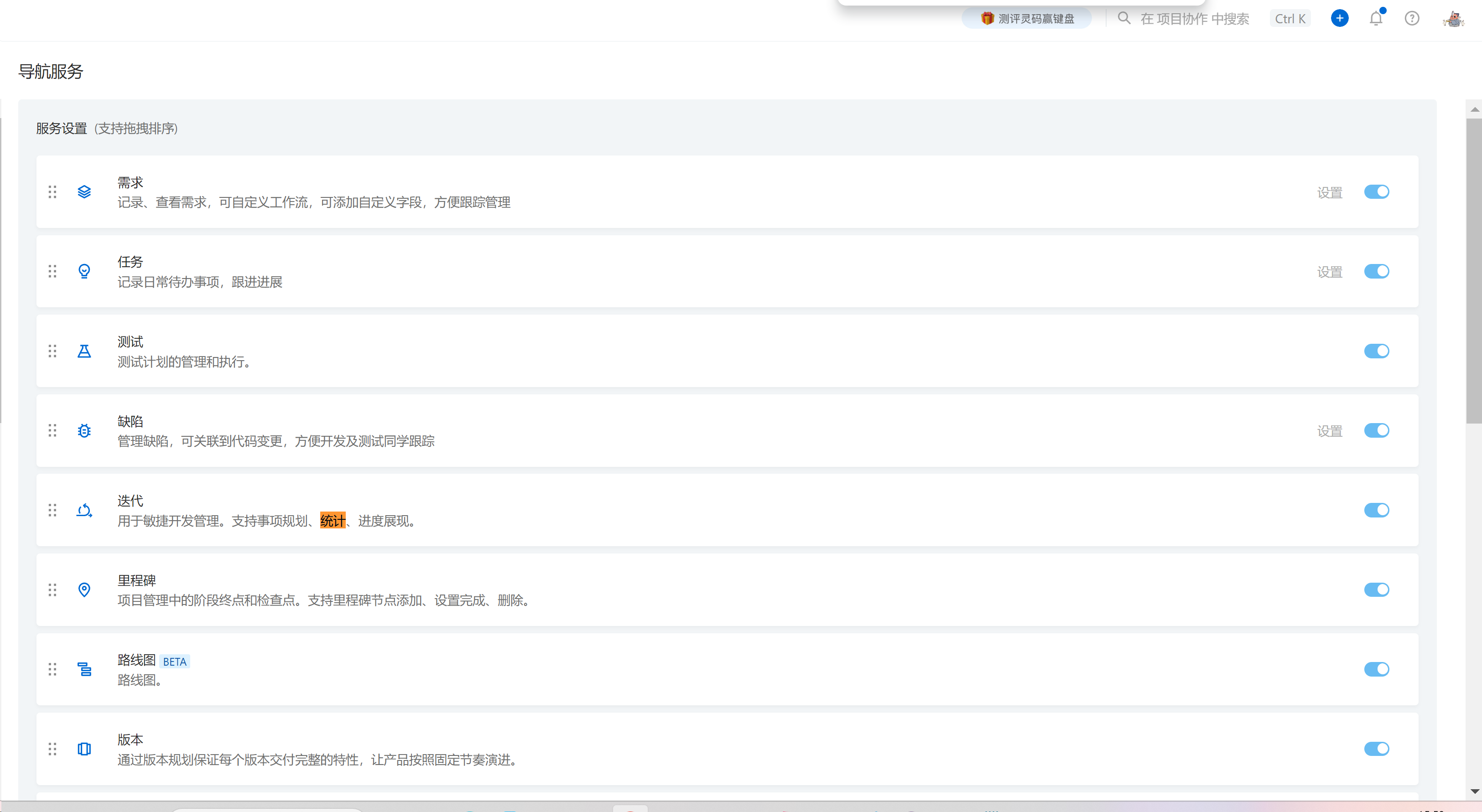
Task: Click description 测试计划的管理和执行。
Action: [x=183, y=362]
